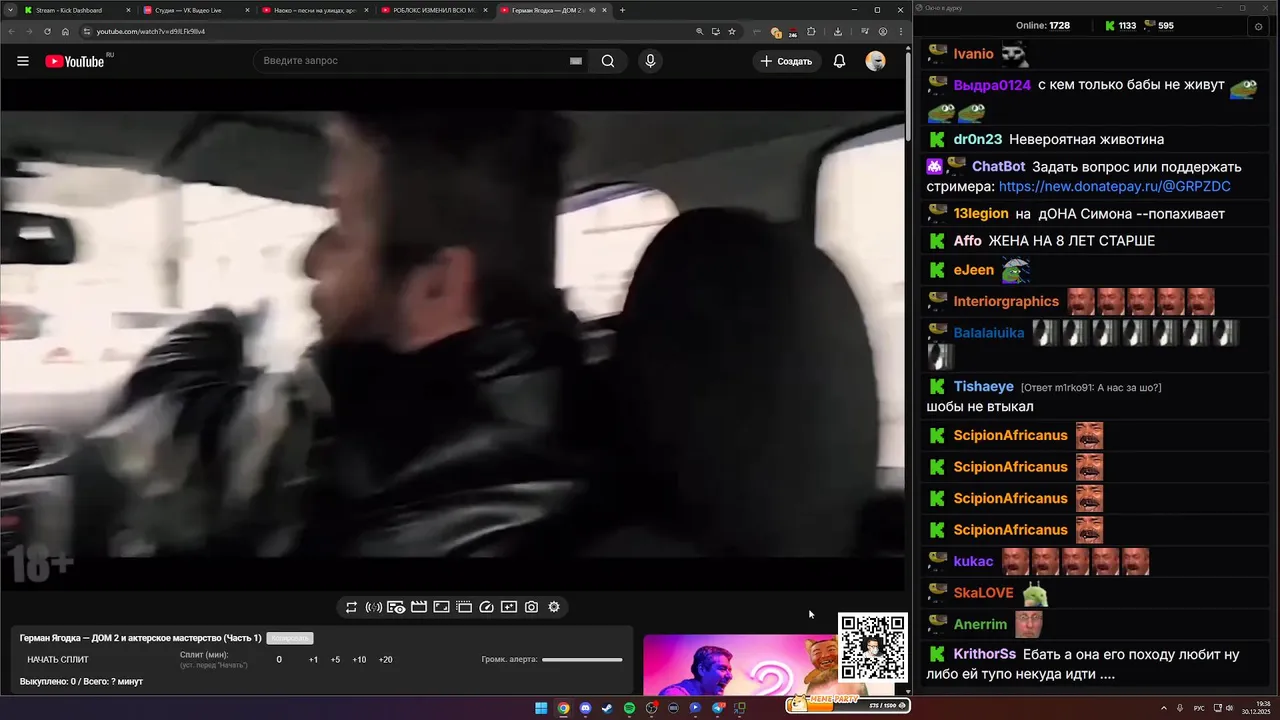The height and width of the screenshot is (720, 1280).
Task: Click the Online: 1728 counter
Action: pyautogui.click(x=1043, y=26)
